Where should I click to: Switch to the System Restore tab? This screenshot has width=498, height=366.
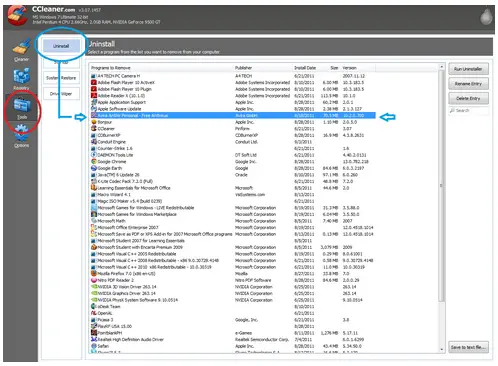tap(61, 78)
